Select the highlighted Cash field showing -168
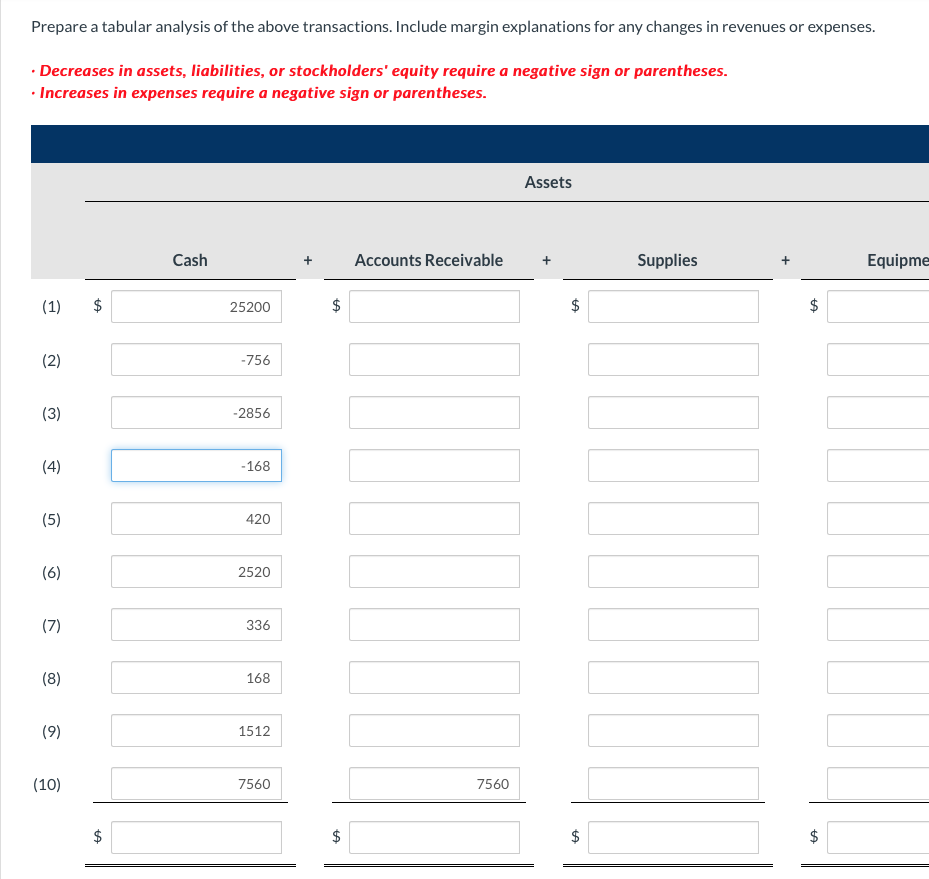The height and width of the screenshot is (879, 929). (x=196, y=465)
